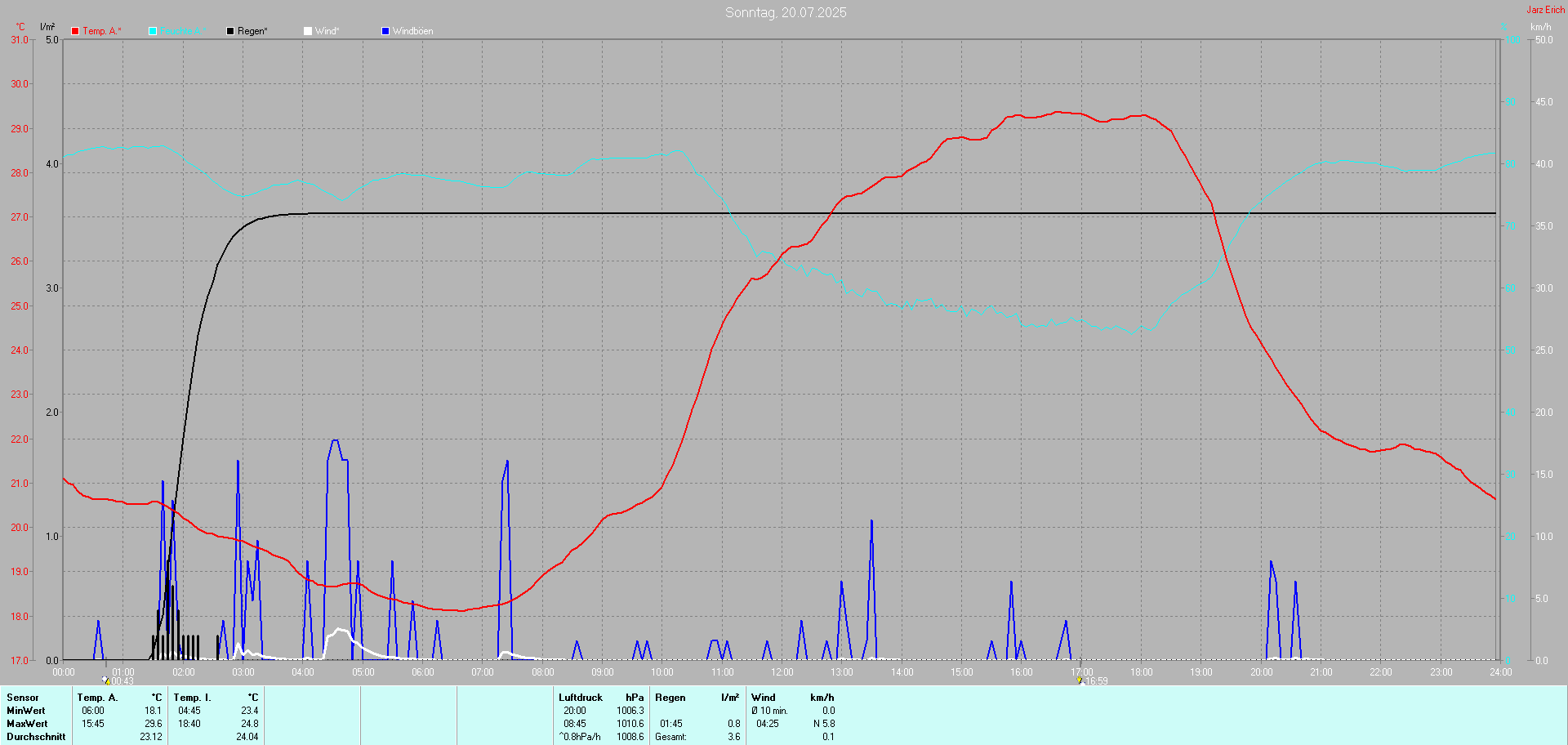This screenshot has height=745, width=1568.
Task: Click the 'Temp. I.' column header in the table
Action: pyautogui.click(x=193, y=698)
